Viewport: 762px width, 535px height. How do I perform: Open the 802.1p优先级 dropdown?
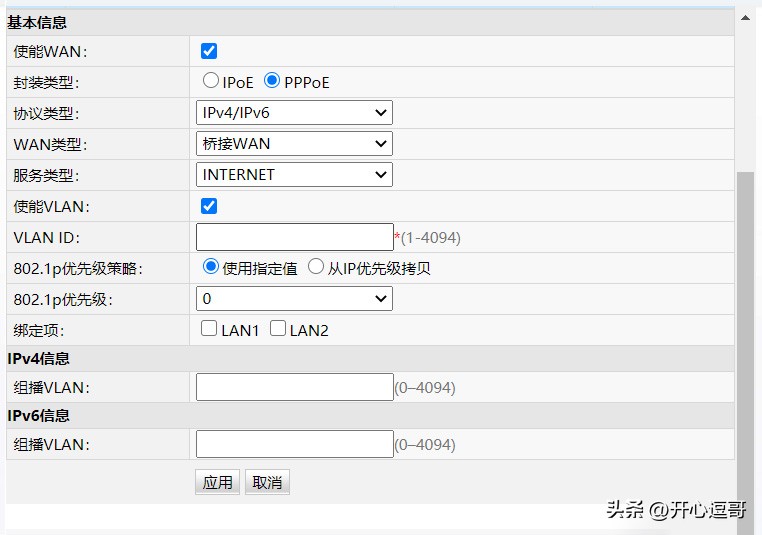(294, 298)
